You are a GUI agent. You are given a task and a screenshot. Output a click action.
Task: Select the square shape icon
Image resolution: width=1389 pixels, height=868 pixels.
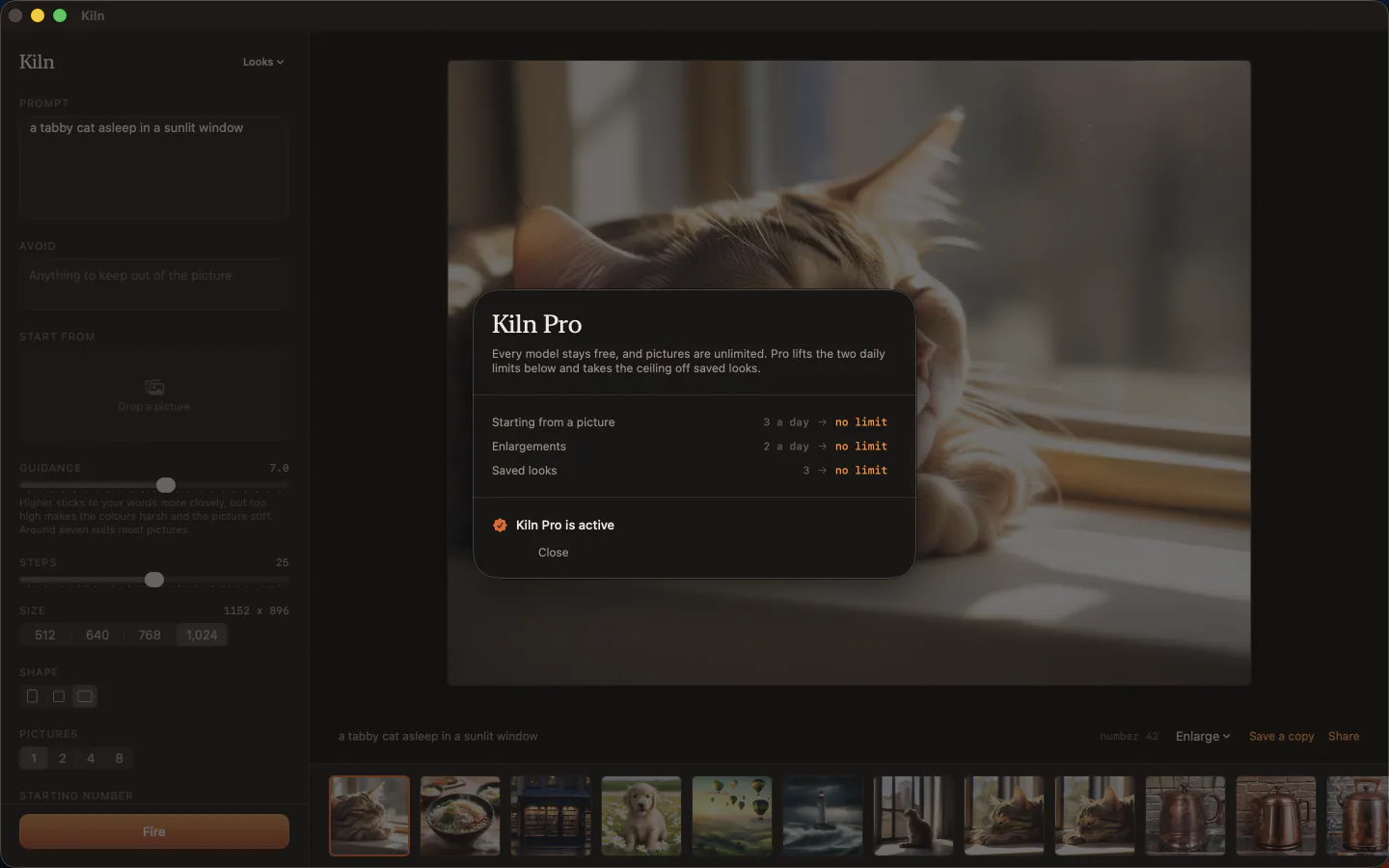59,696
